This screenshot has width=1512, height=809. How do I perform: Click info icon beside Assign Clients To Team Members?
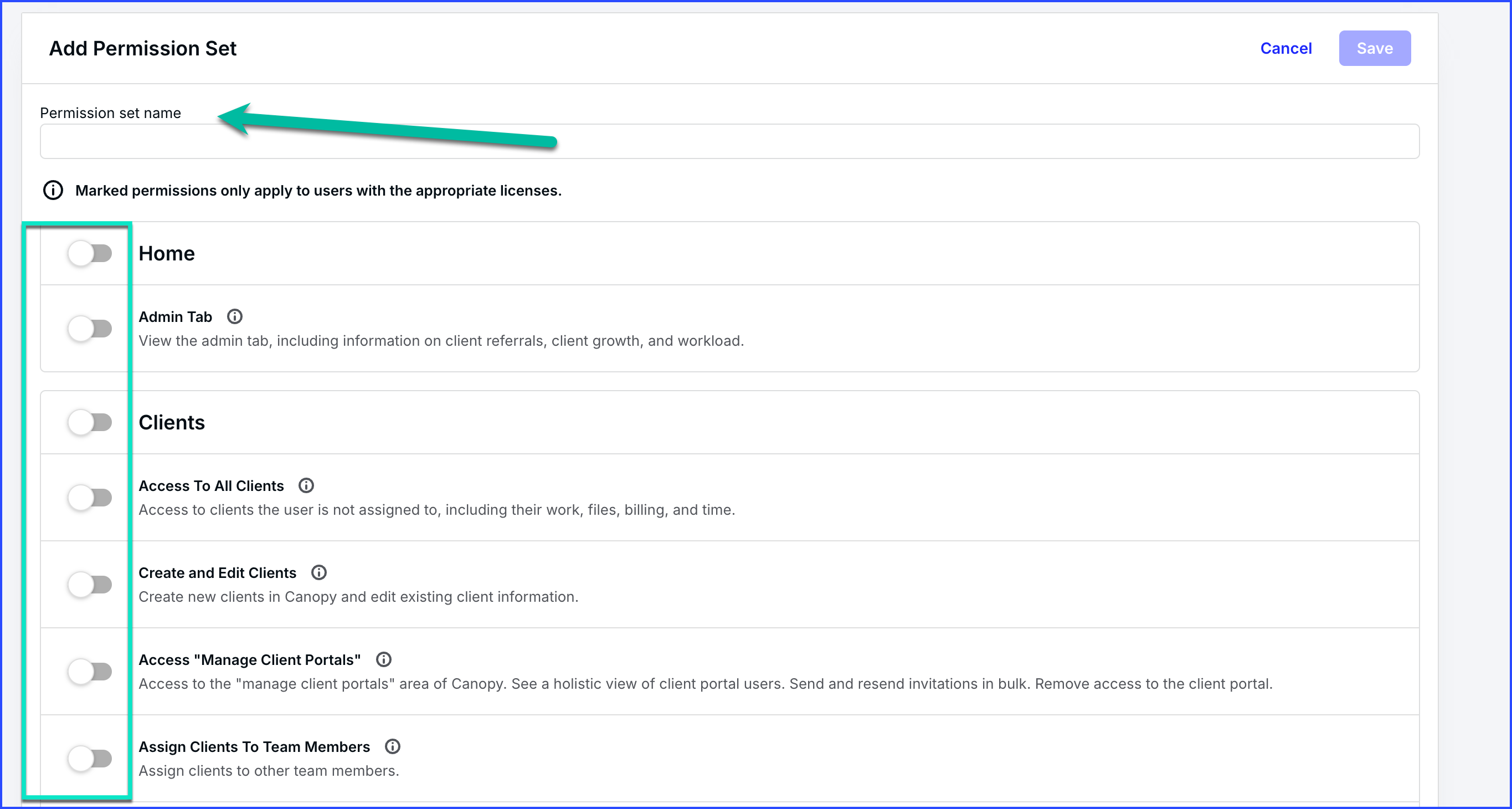[x=393, y=746]
